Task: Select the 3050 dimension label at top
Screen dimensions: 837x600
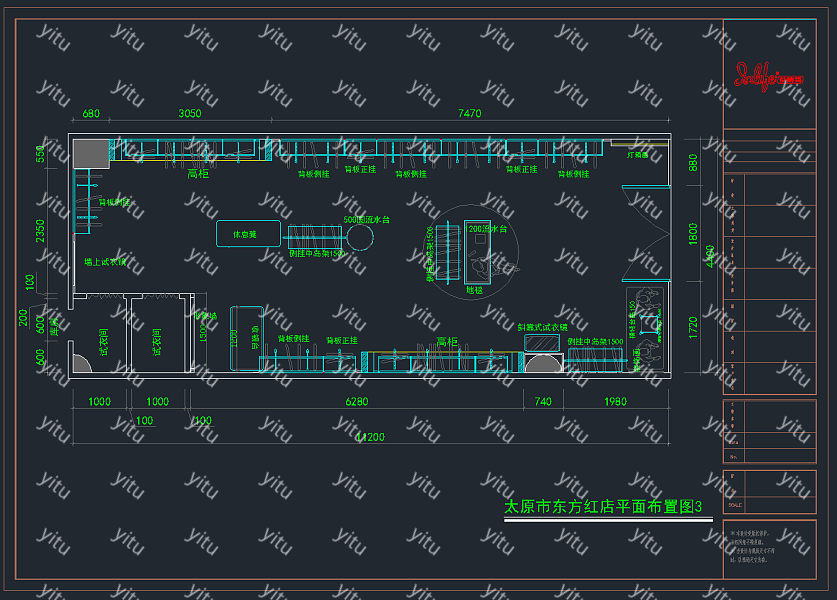Action: click(x=190, y=114)
